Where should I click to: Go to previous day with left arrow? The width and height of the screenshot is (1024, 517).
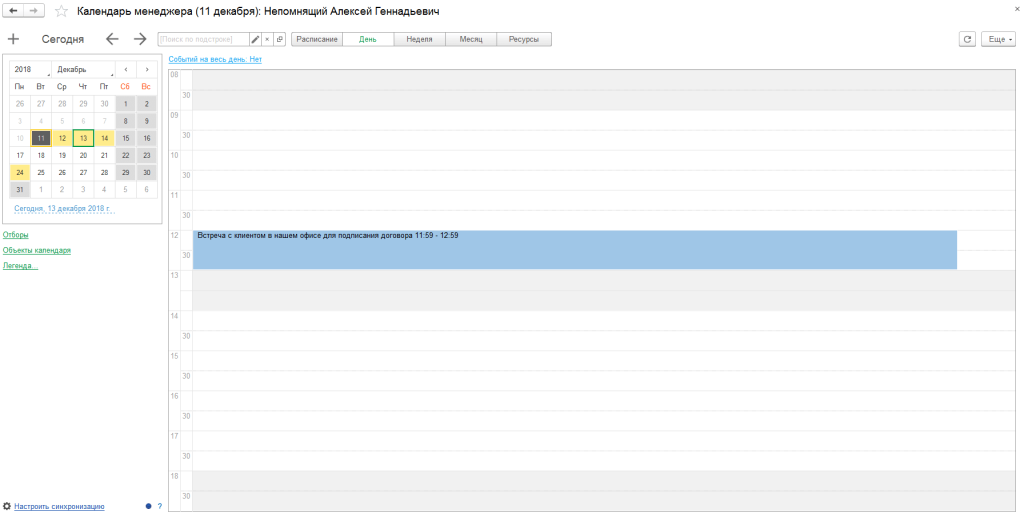pos(112,39)
